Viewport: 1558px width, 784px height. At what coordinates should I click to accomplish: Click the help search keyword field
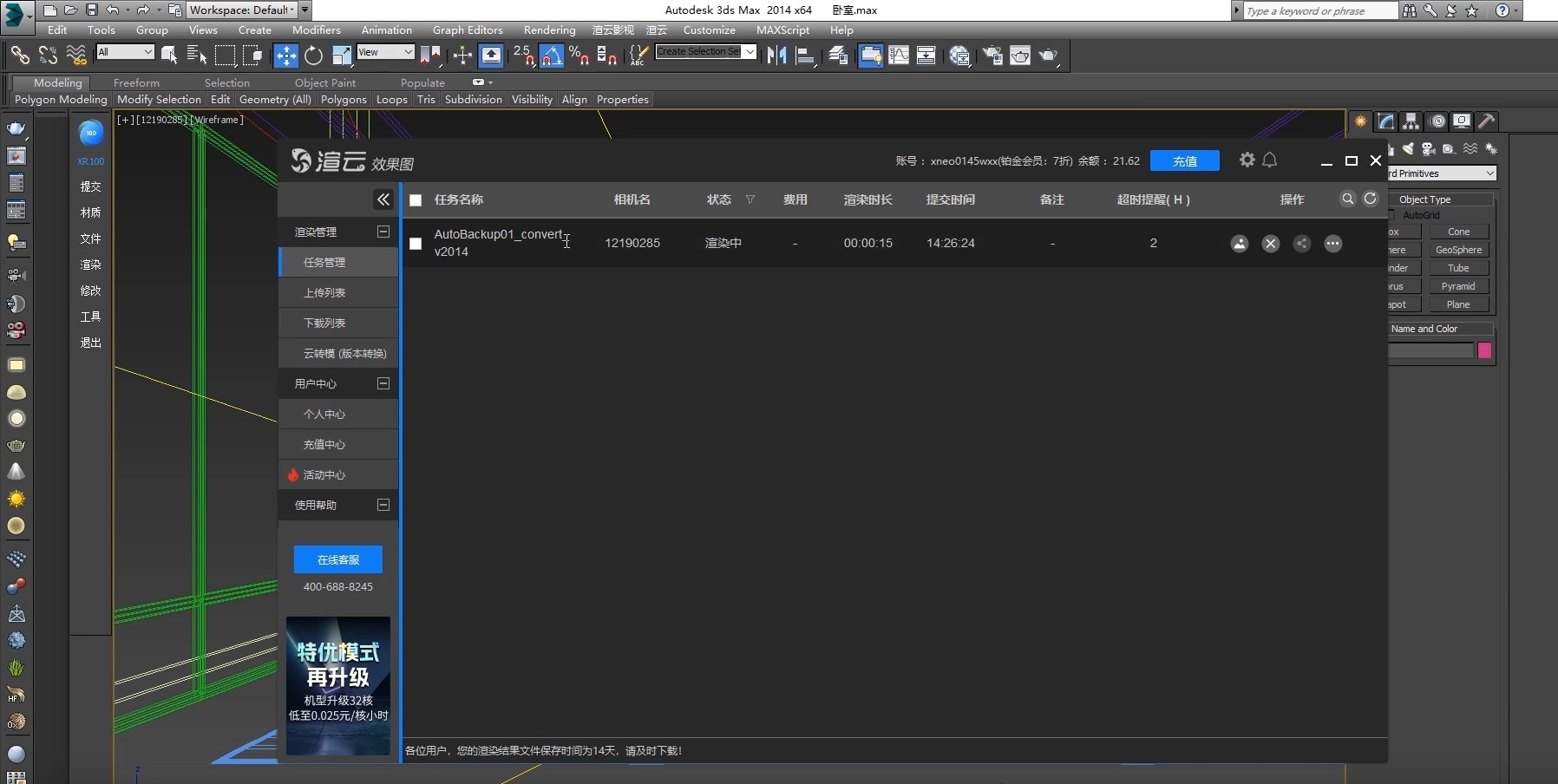1320,10
